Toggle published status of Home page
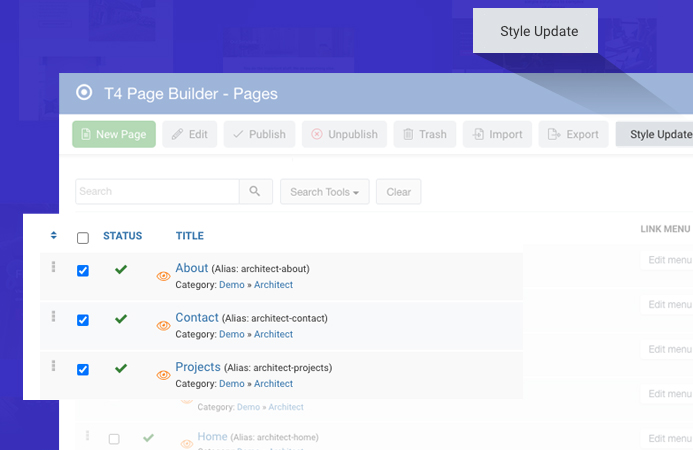The width and height of the screenshot is (693, 450). click(148, 438)
